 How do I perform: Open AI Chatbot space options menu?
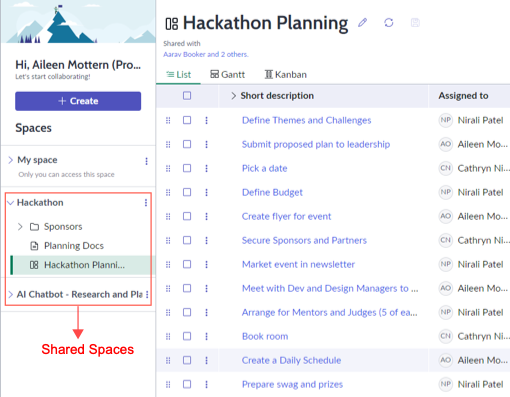[147, 295]
